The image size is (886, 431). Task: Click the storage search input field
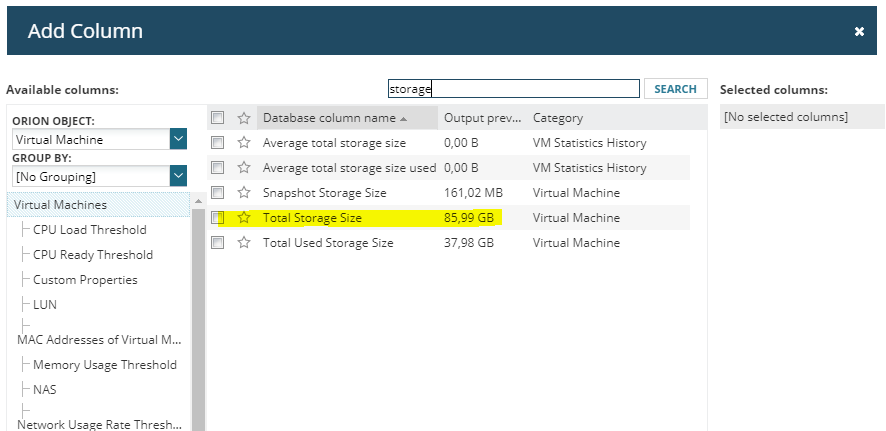(514, 89)
